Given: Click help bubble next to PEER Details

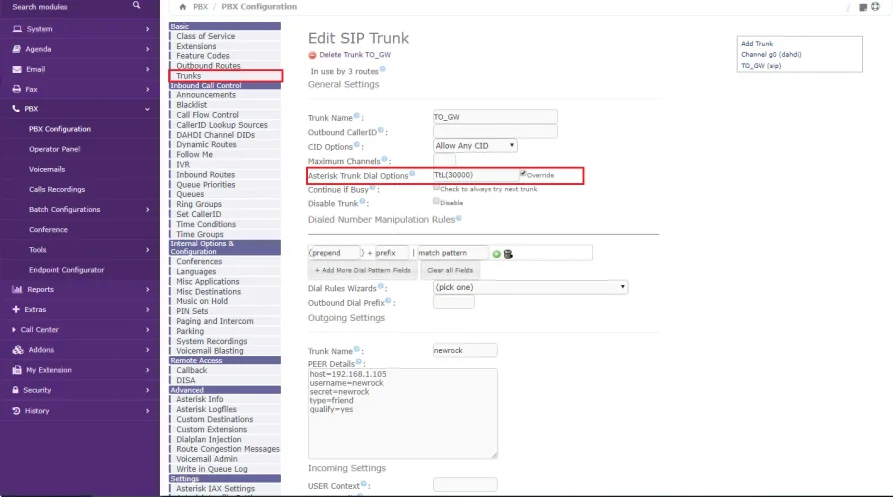Looking at the screenshot, I should [x=359, y=362].
